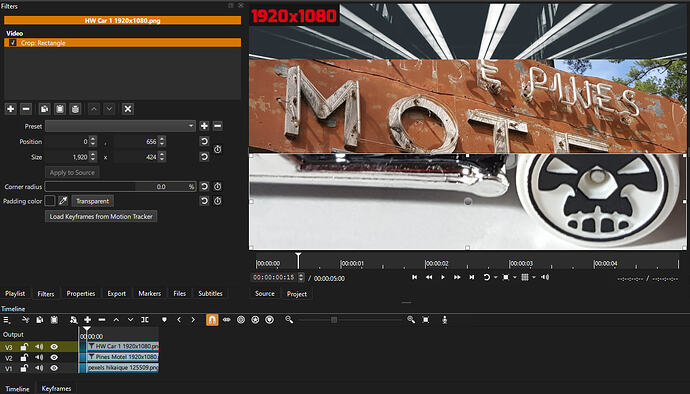
Task: Reset Corner radius value
Action: point(204,187)
